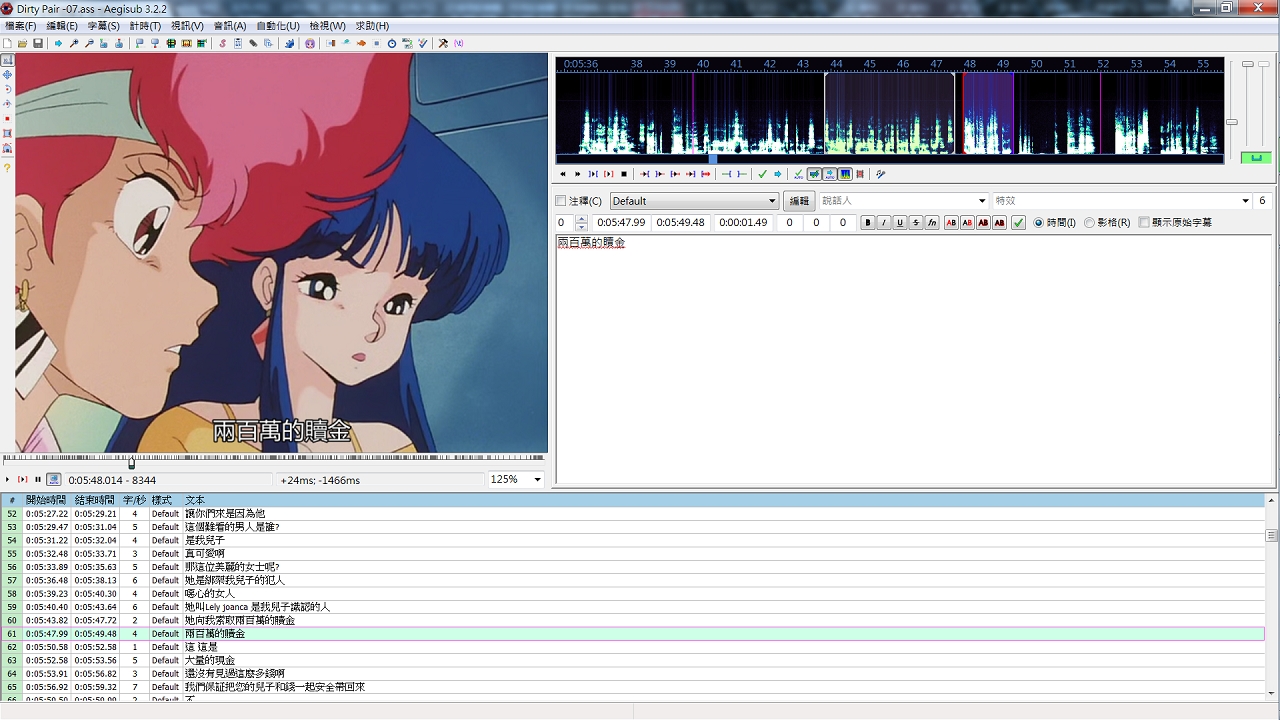Open the Automation scripts icon
Image resolution: width=1280 pixels, height=720 pixels.
(x=289, y=44)
